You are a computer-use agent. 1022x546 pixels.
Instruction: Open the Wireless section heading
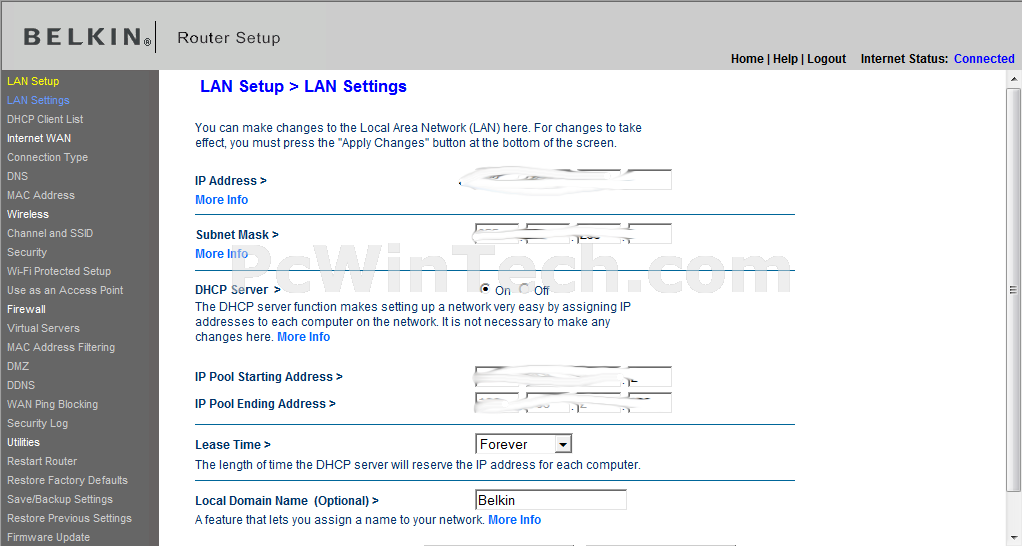pyautogui.click(x=27, y=214)
